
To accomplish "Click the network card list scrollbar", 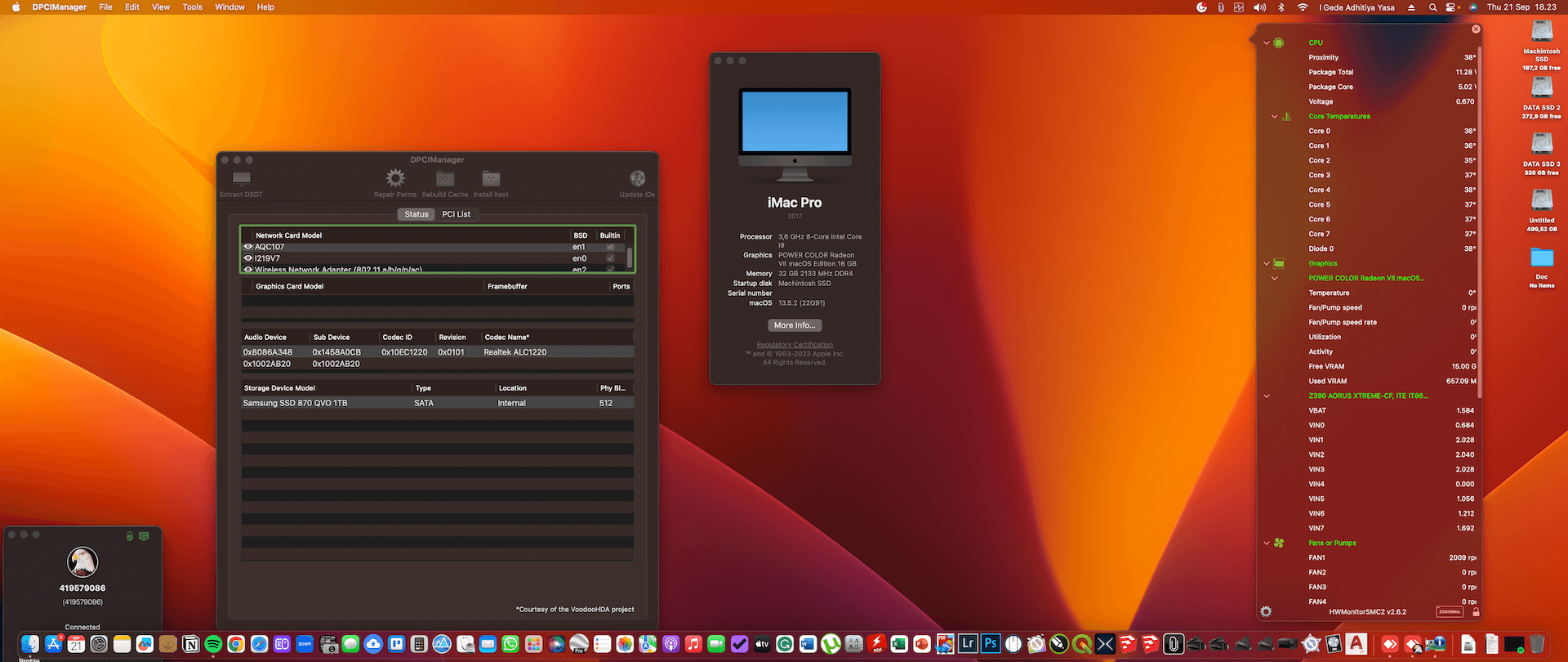I will coord(630,257).
